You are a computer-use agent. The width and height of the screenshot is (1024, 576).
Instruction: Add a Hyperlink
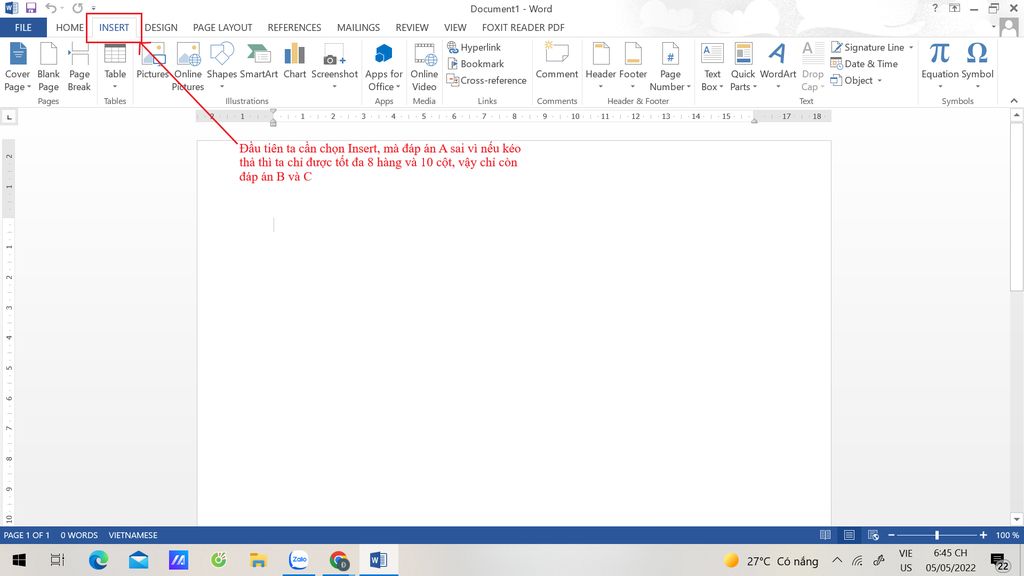(x=474, y=47)
